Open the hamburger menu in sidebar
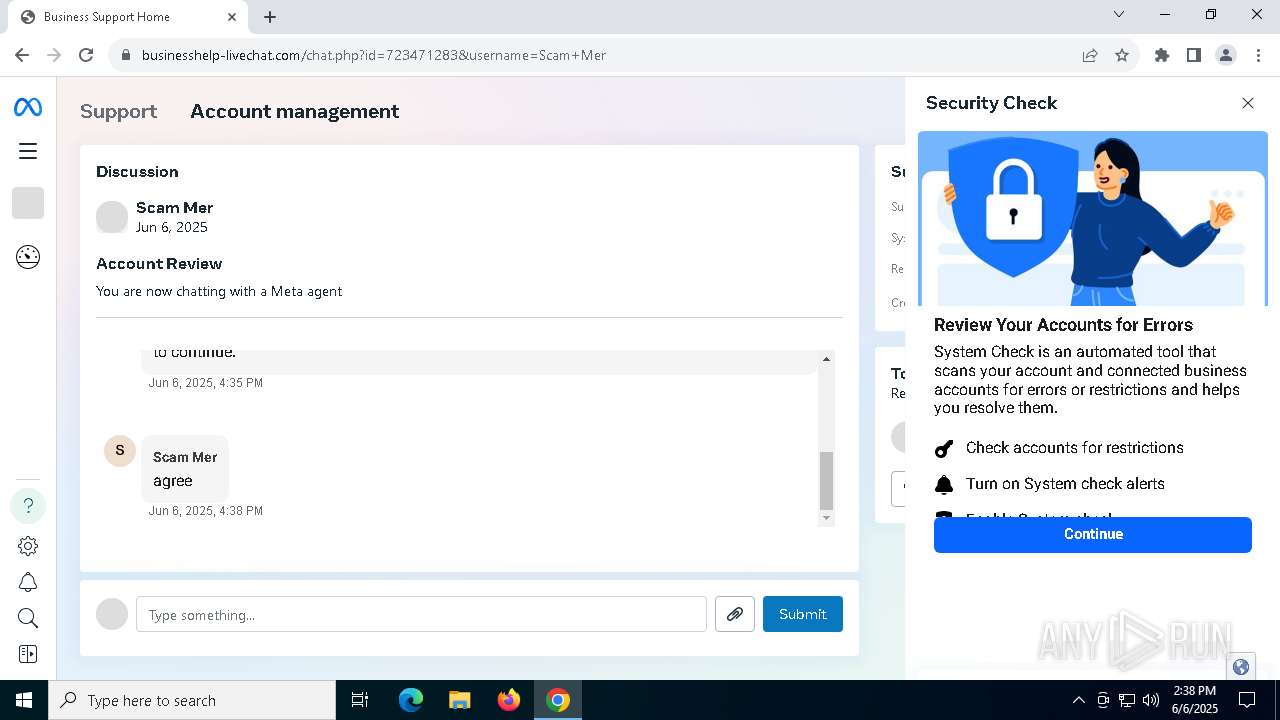 coord(28,151)
